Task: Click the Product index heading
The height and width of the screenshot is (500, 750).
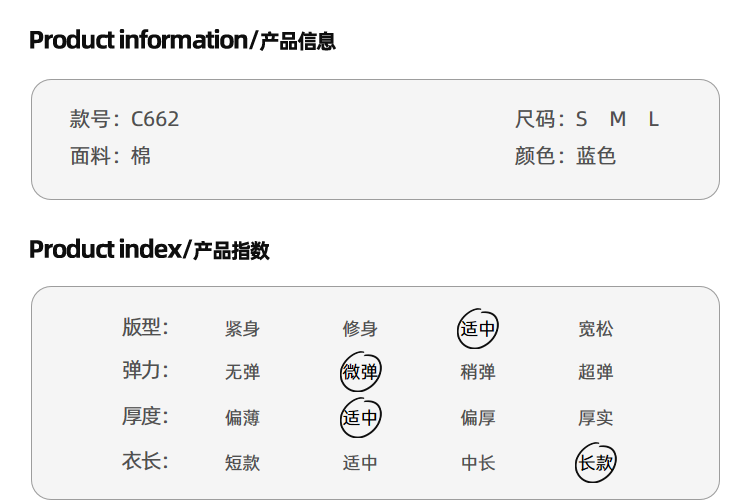Action: [x=149, y=249]
